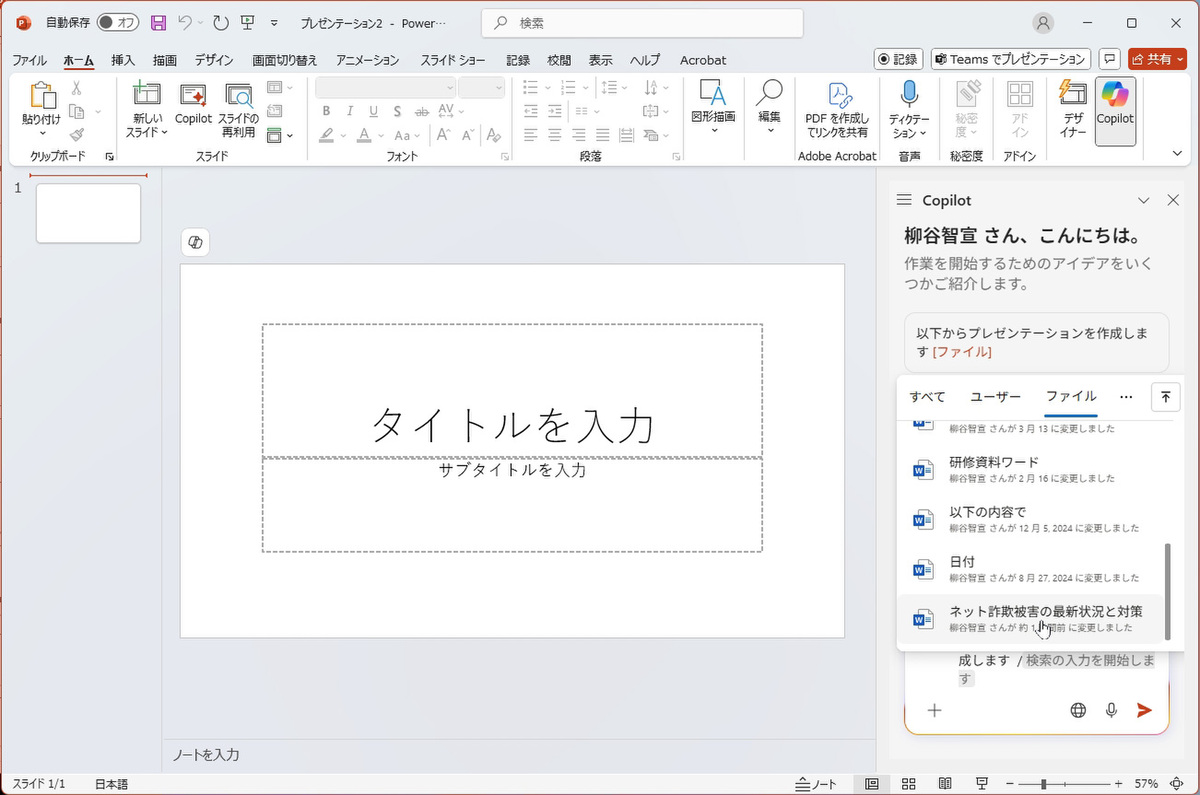Click the Copilot send arrow button
Image resolution: width=1200 pixels, height=795 pixels.
pyautogui.click(x=1144, y=710)
